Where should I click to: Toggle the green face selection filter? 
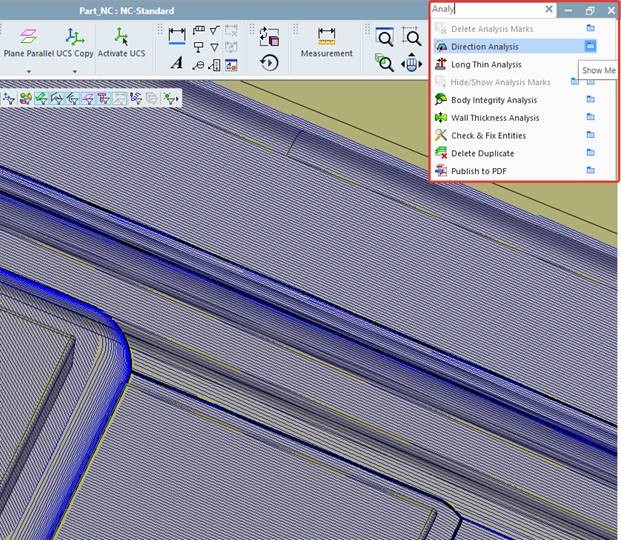point(41,98)
